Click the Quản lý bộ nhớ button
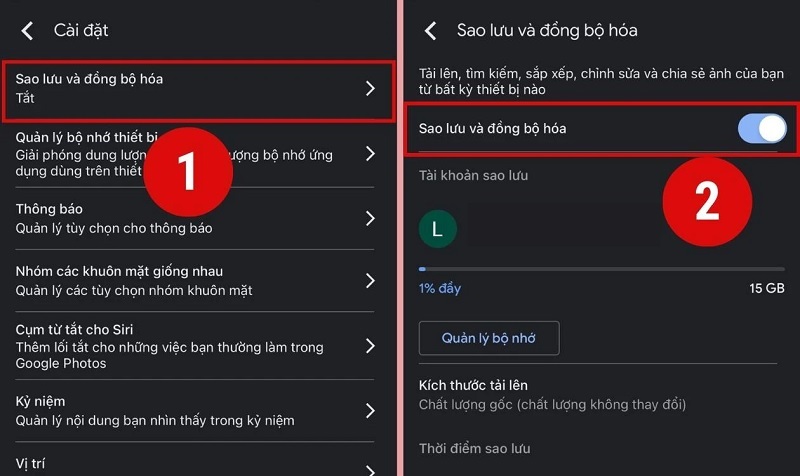This screenshot has height=476, width=800. coord(489,338)
